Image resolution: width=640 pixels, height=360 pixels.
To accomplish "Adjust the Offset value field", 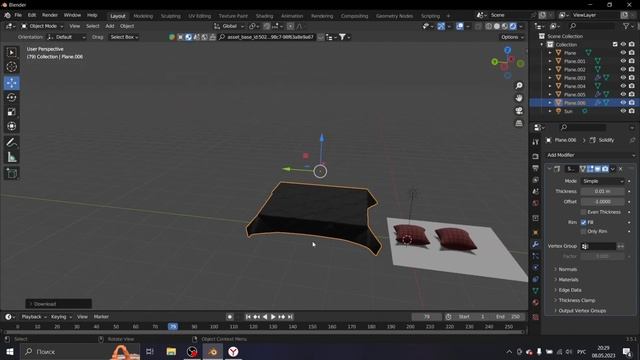I will [602, 202].
